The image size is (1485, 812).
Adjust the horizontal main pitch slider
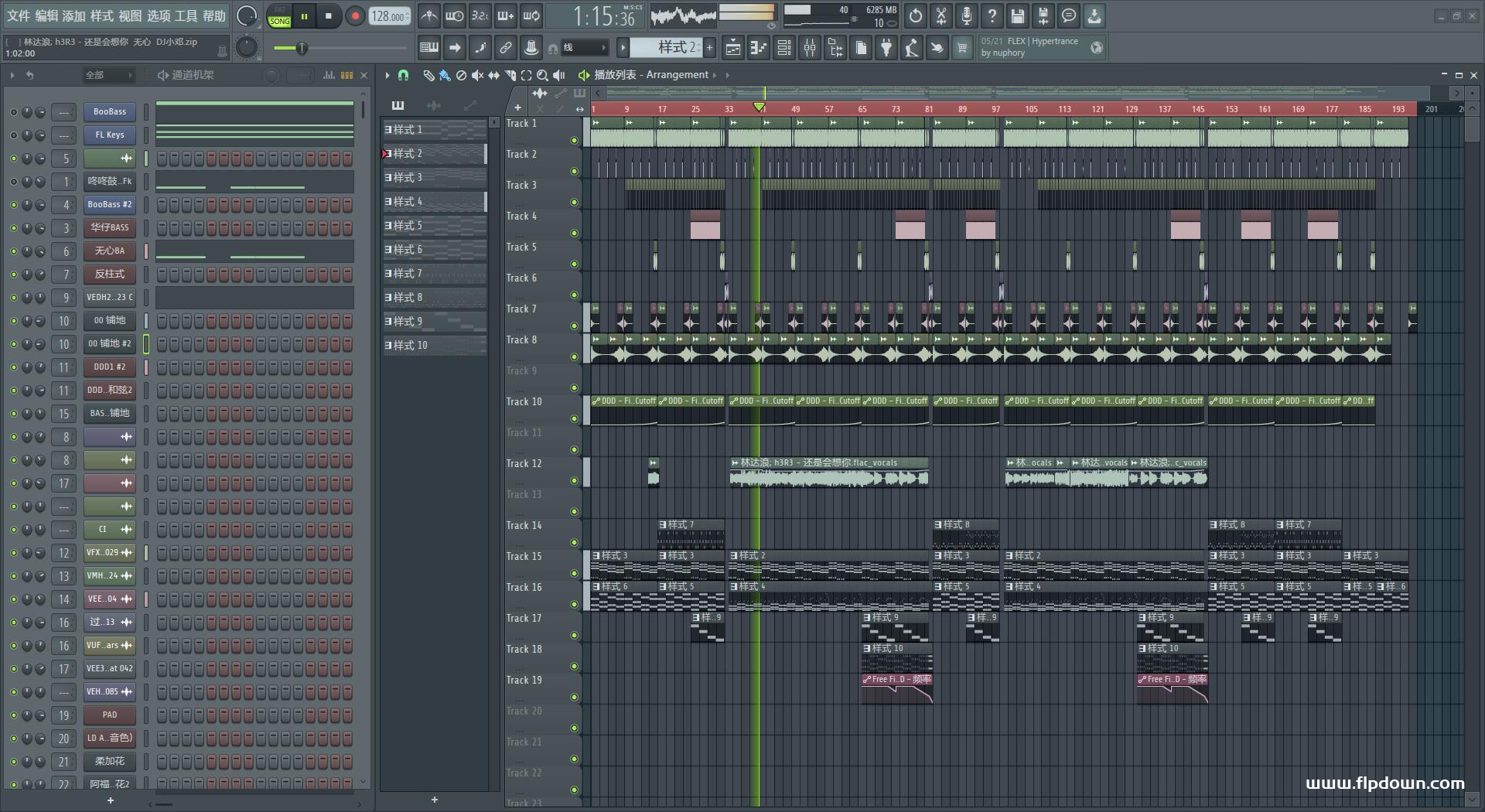pyautogui.click(x=339, y=48)
